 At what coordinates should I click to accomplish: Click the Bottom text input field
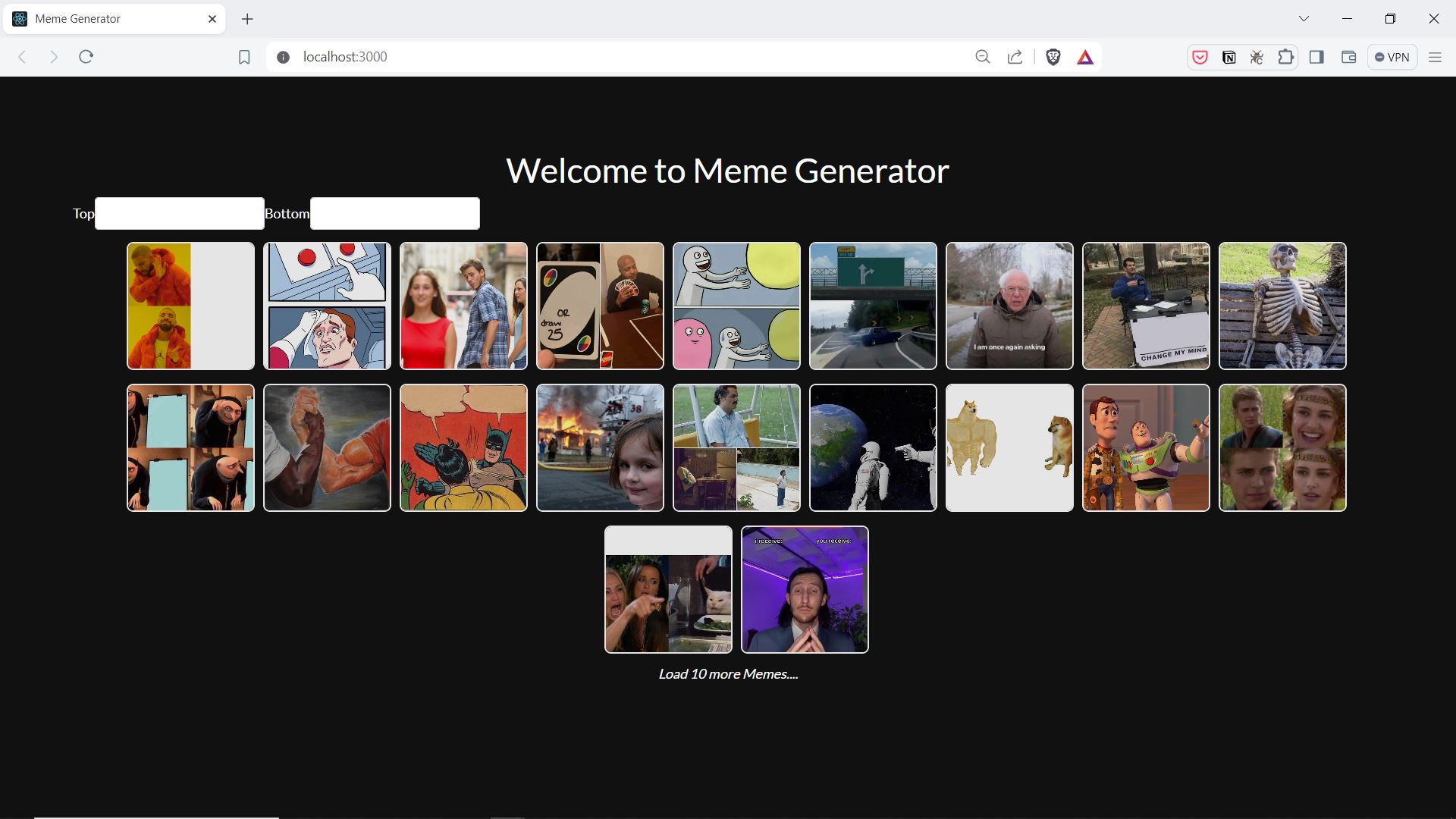[x=394, y=214]
